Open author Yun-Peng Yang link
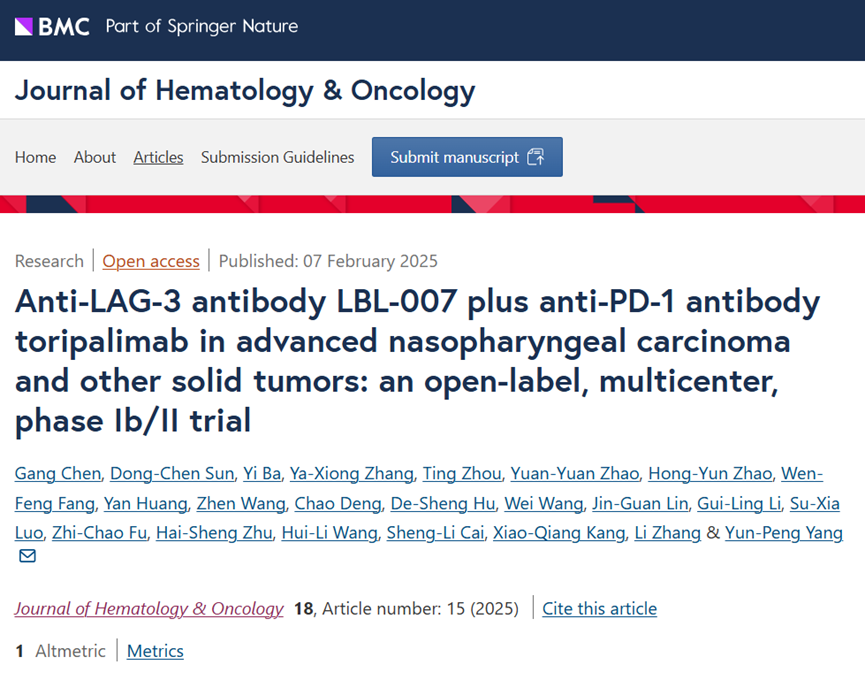The image size is (865, 680). click(x=784, y=533)
